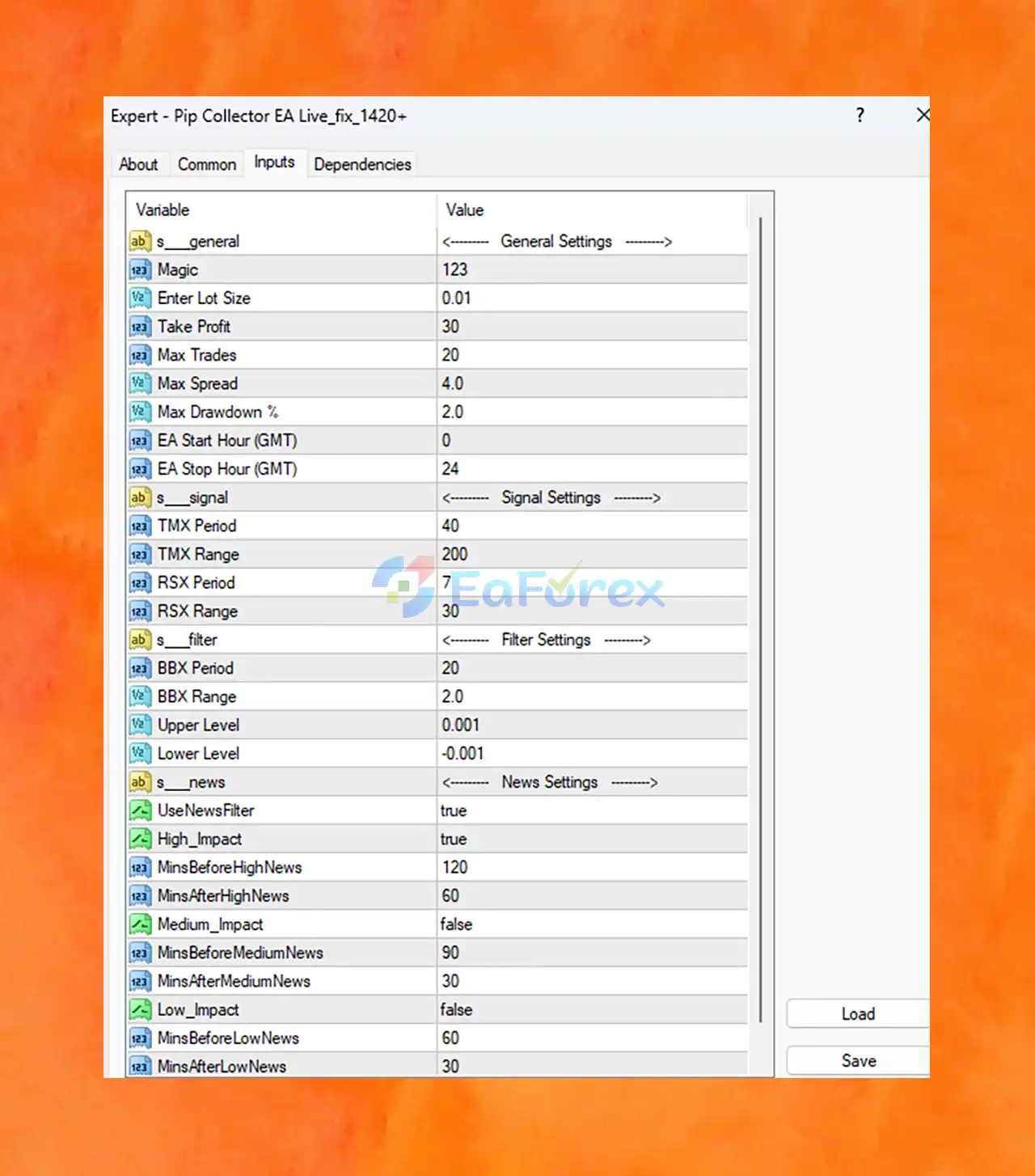Click the integer icon next to MinsBeforeHighNews
The width and height of the screenshot is (1035, 1176).
pyautogui.click(x=140, y=867)
